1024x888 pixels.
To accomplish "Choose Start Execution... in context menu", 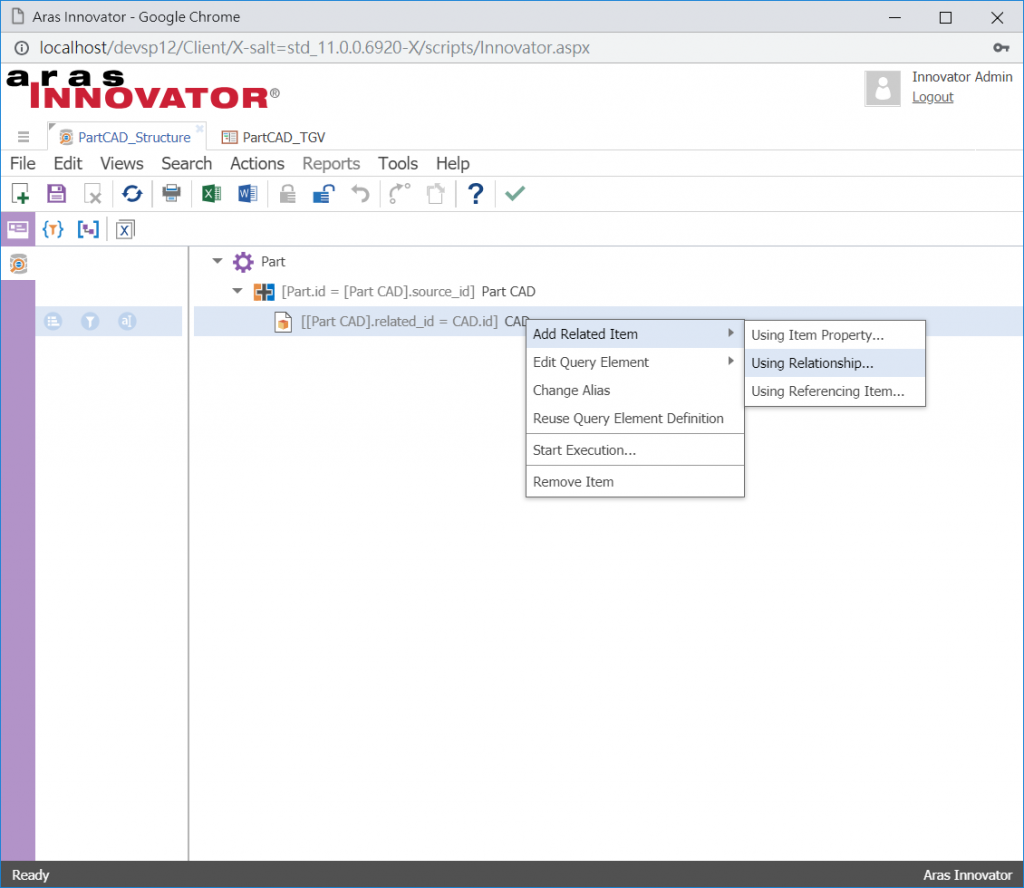I will click(x=635, y=450).
